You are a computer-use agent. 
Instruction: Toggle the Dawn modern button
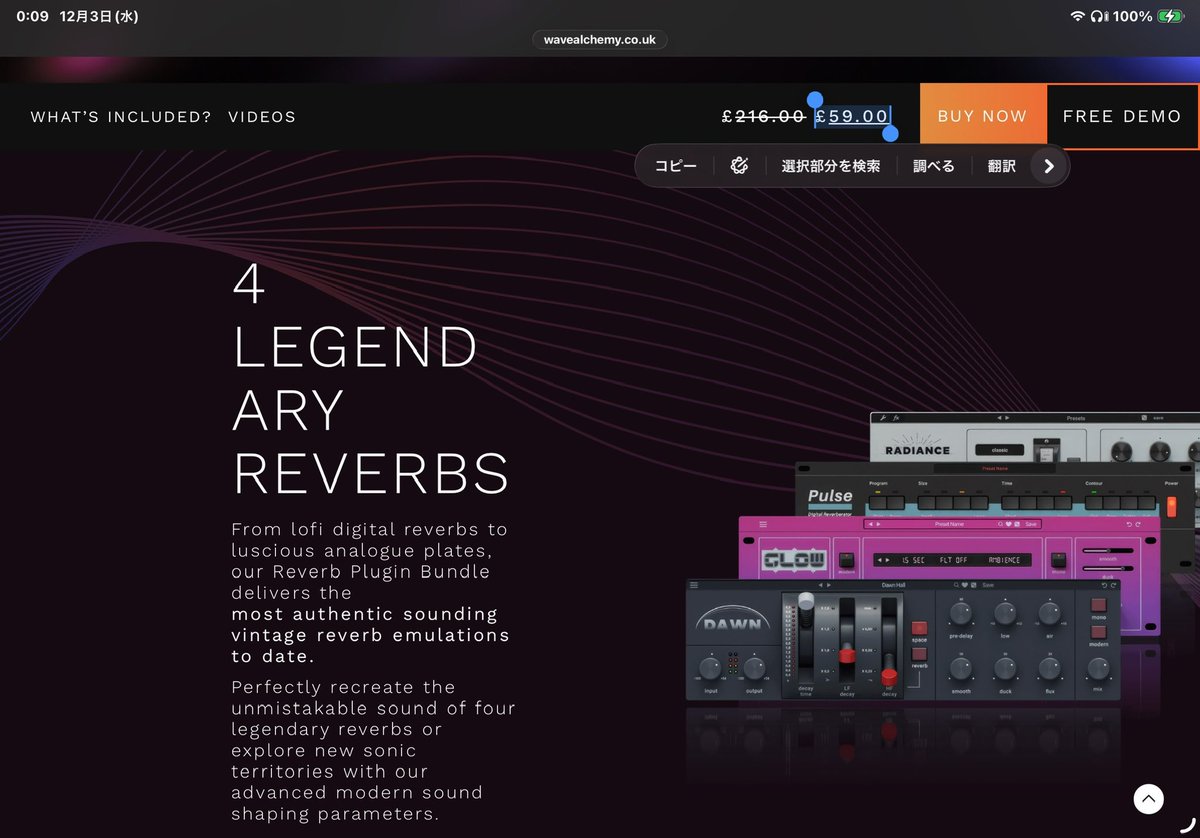coord(1099,632)
